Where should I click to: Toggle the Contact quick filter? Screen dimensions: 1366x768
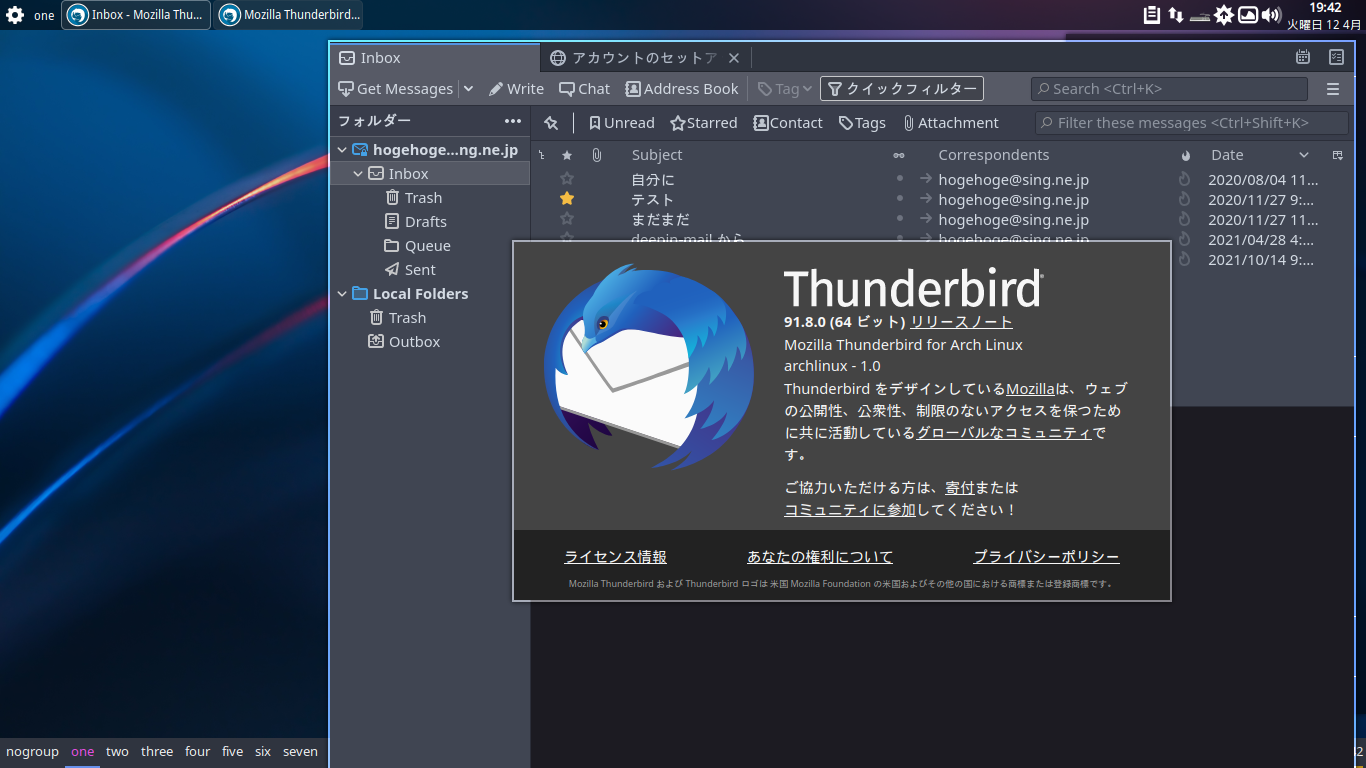(x=788, y=123)
